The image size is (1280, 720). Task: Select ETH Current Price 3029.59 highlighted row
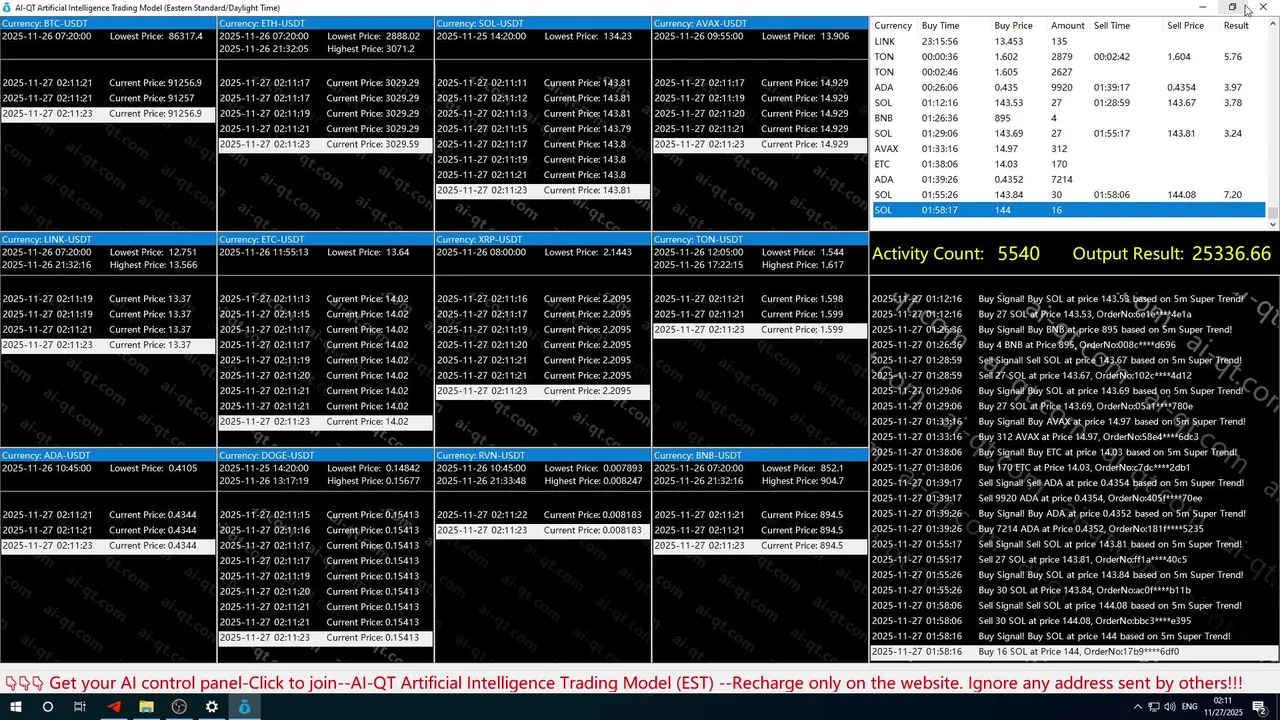pos(325,145)
